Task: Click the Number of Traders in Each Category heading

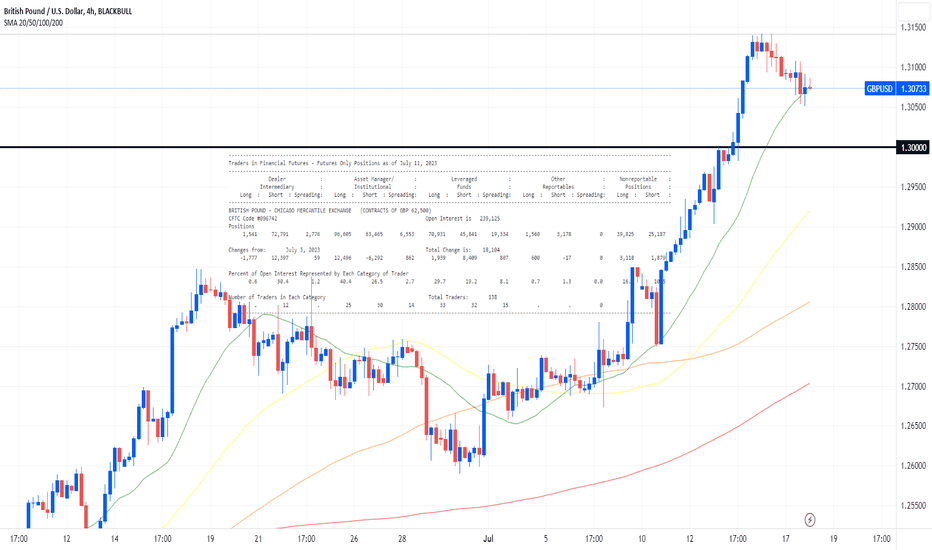Action: 277,297
